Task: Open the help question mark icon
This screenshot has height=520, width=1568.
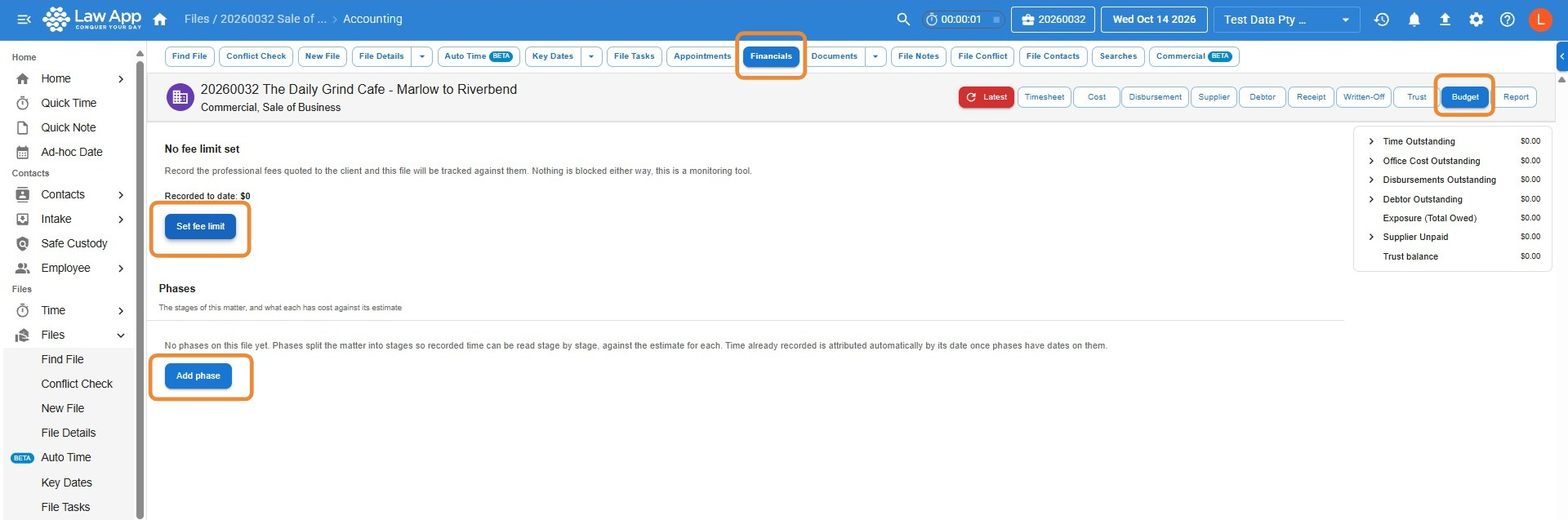Action: tap(1508, 20)
